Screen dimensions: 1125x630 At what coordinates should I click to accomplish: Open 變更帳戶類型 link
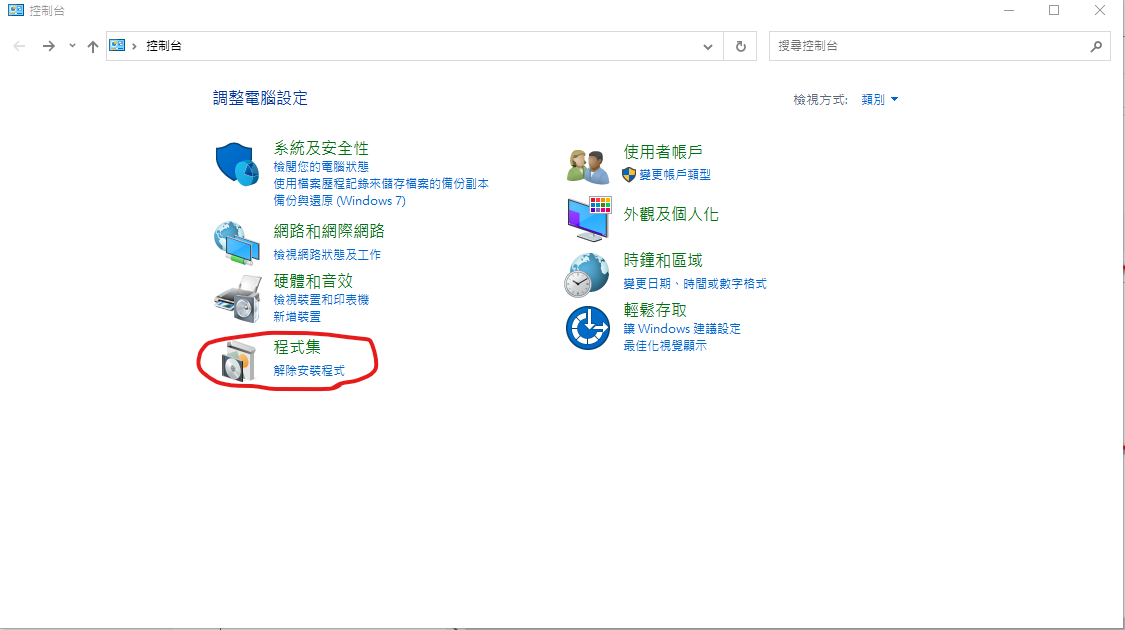674,174
